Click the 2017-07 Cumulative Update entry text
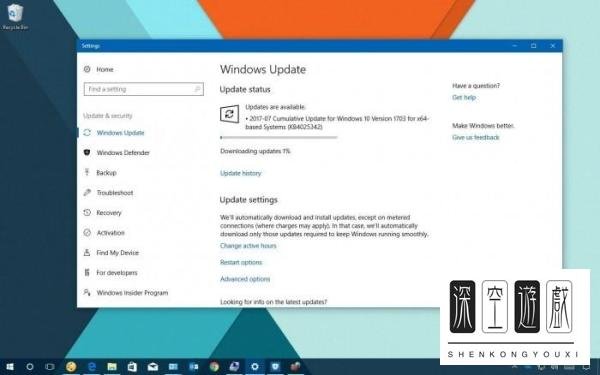 [x=337, y=122]
